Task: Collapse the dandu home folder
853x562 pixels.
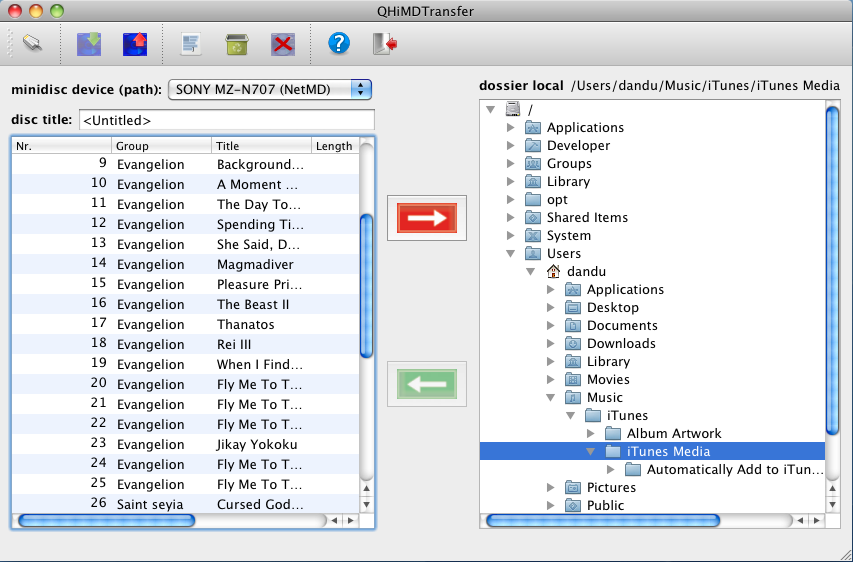Action: click(x=530, y=271)
